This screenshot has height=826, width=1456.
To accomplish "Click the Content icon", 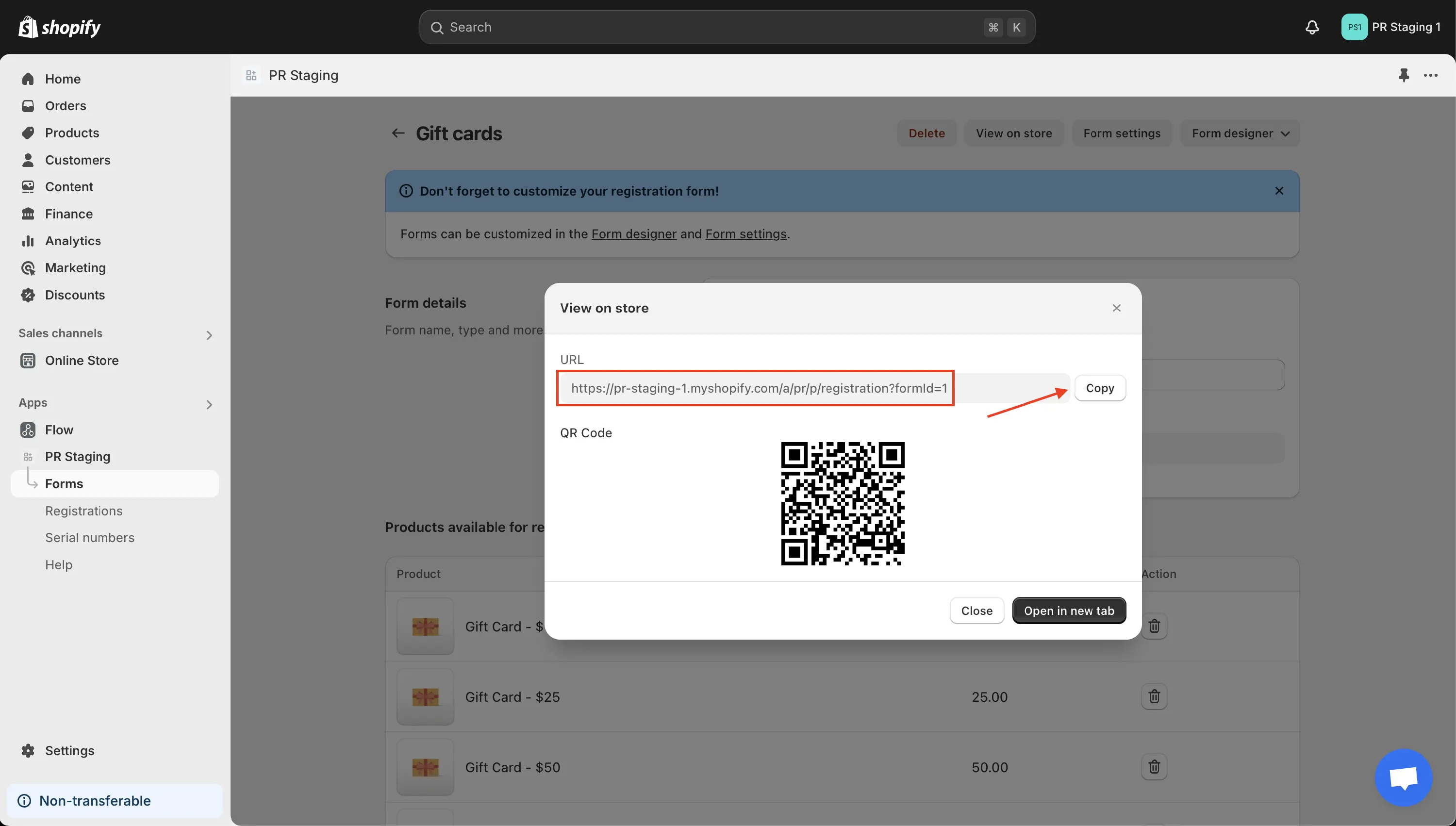I will tap(28, 187).
